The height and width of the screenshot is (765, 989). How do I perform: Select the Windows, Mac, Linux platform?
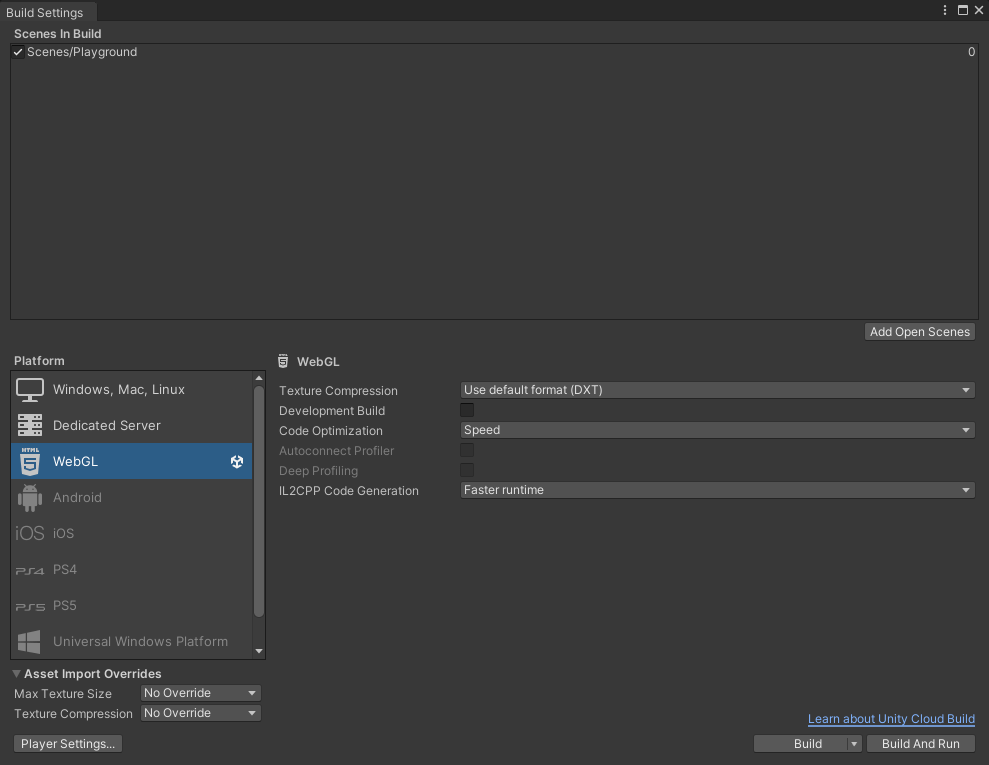point(131,390)
